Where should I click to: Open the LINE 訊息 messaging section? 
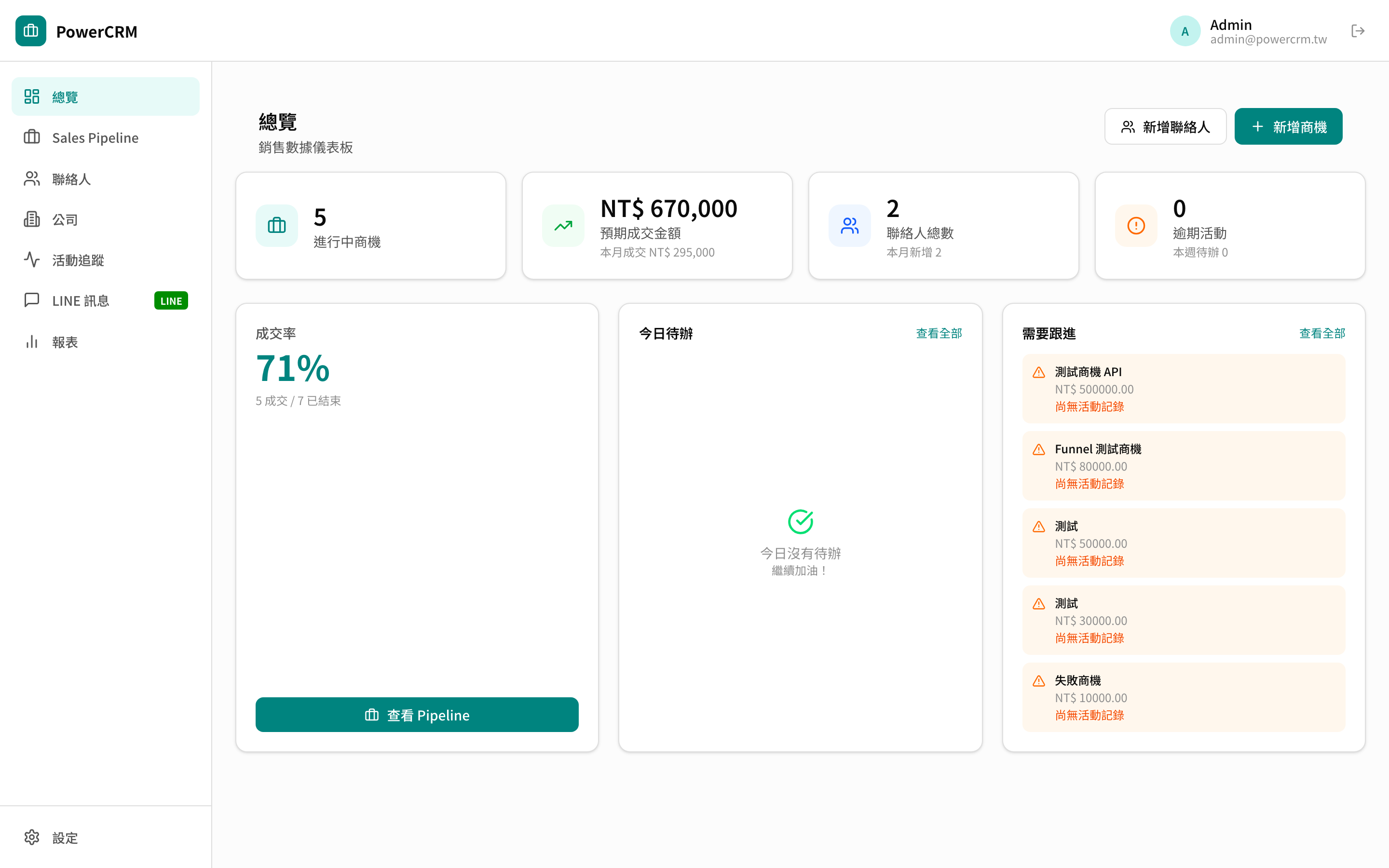pos(81,300)
